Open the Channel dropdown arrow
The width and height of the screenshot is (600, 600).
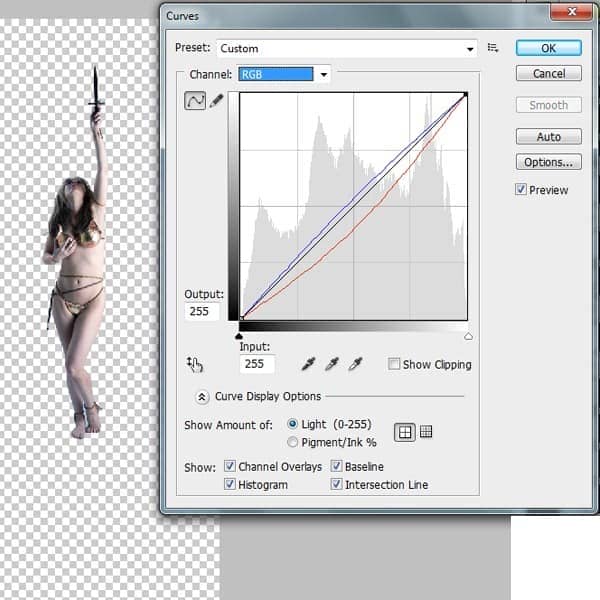[x=324, y=74]
